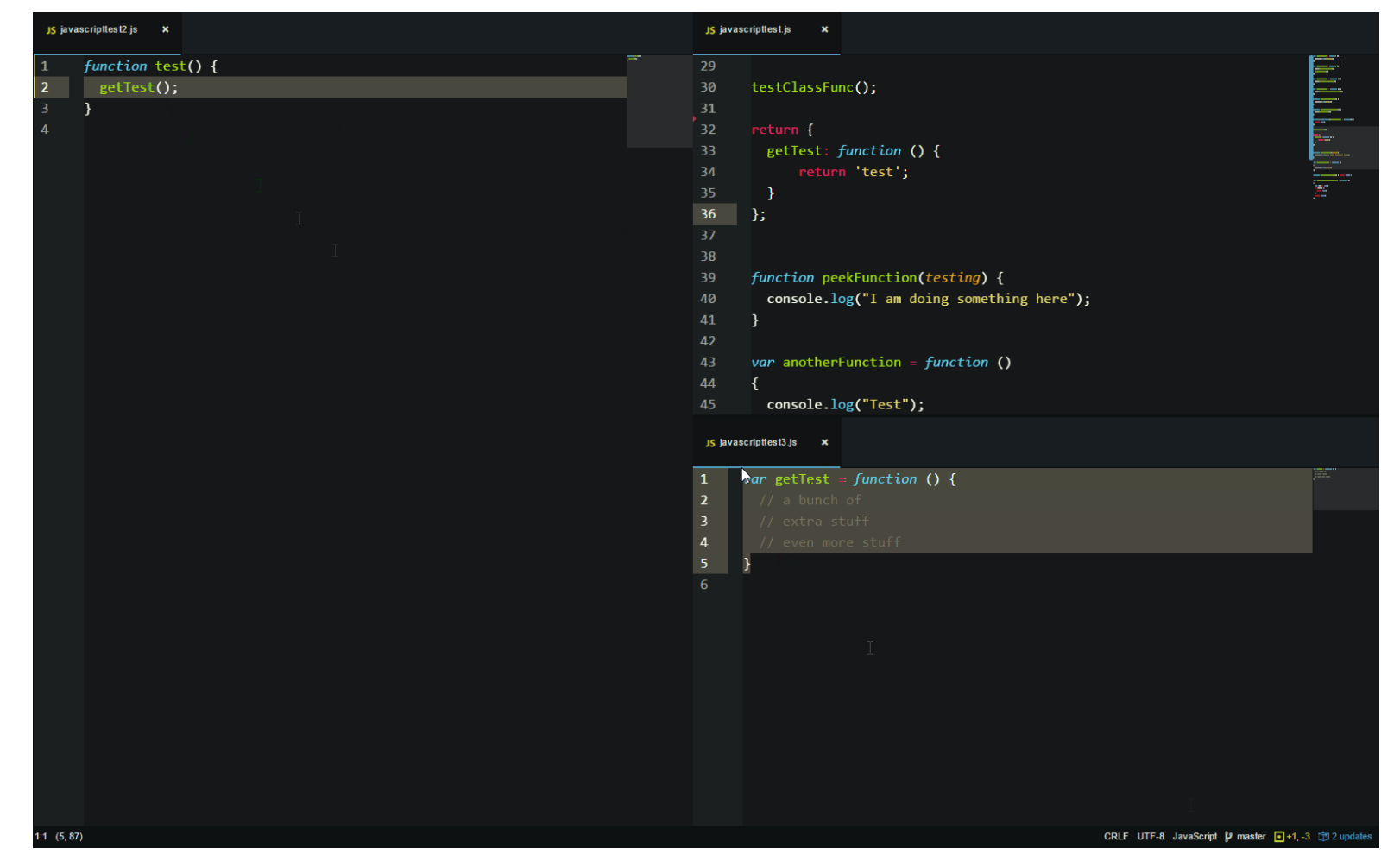
Task: Click the diff indicator showing +1, -3
Action: [1296, 836]
